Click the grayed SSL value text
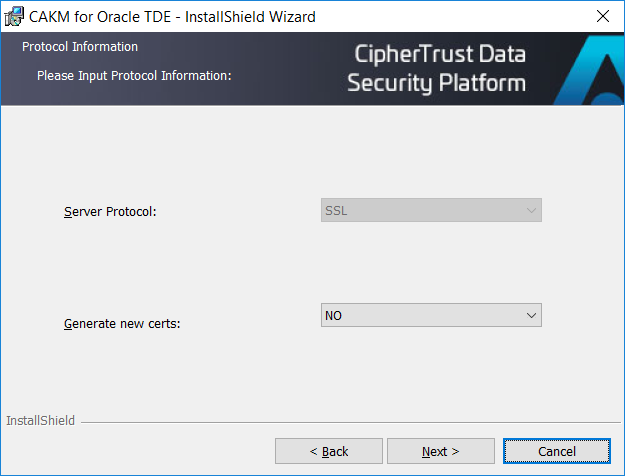This screenshot has height=476, width=625. tap(336, 211)
